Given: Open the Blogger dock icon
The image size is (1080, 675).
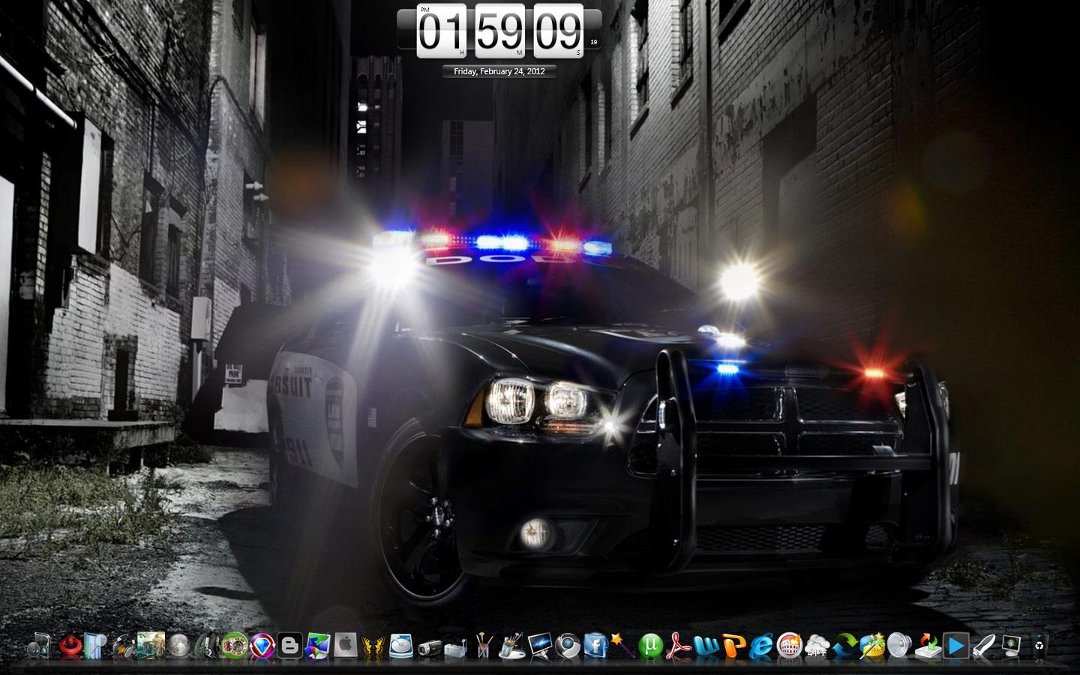Looking at the screenshot, I should pos(290,645).
